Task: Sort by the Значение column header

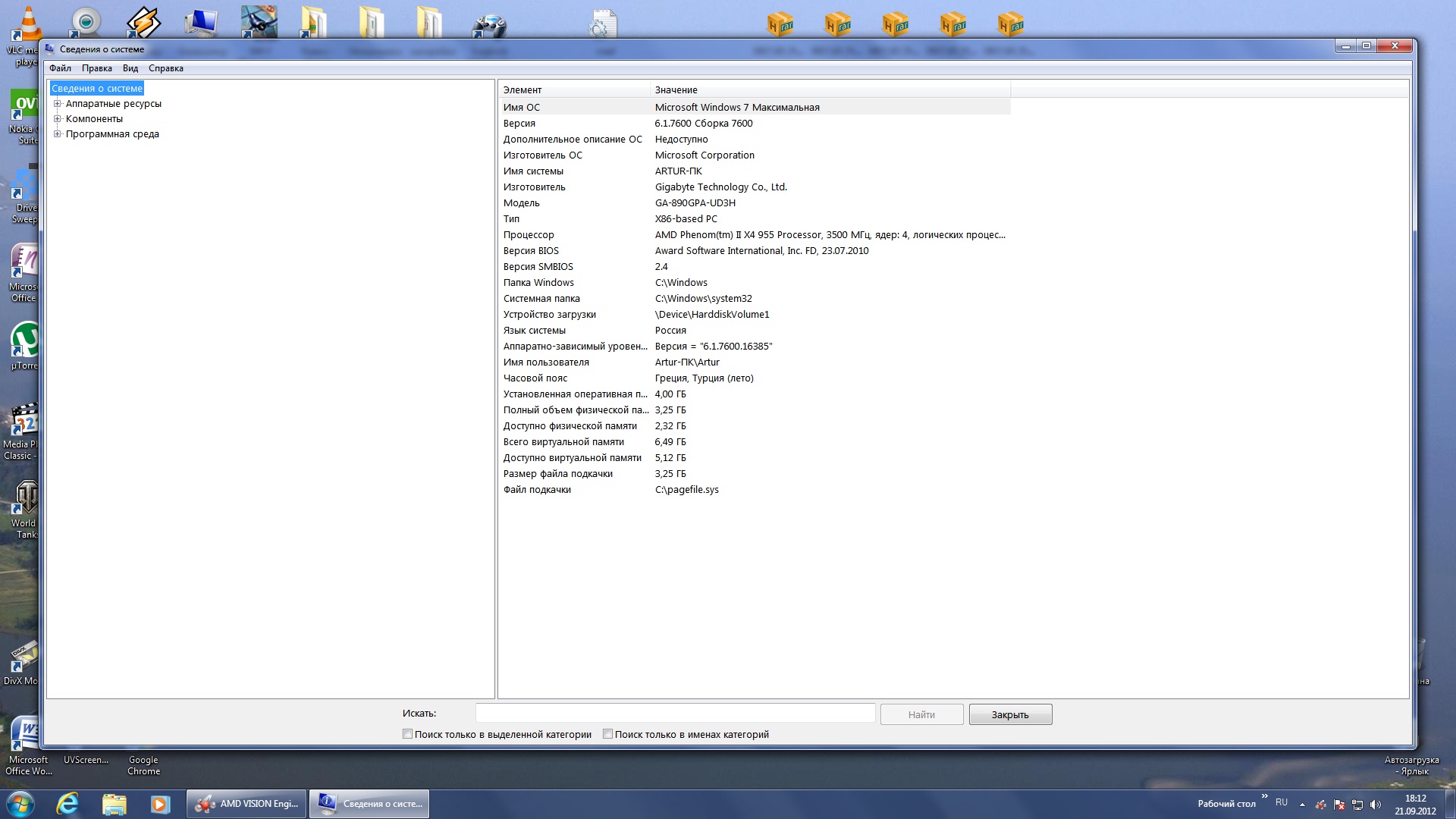Action: (830, 89)
